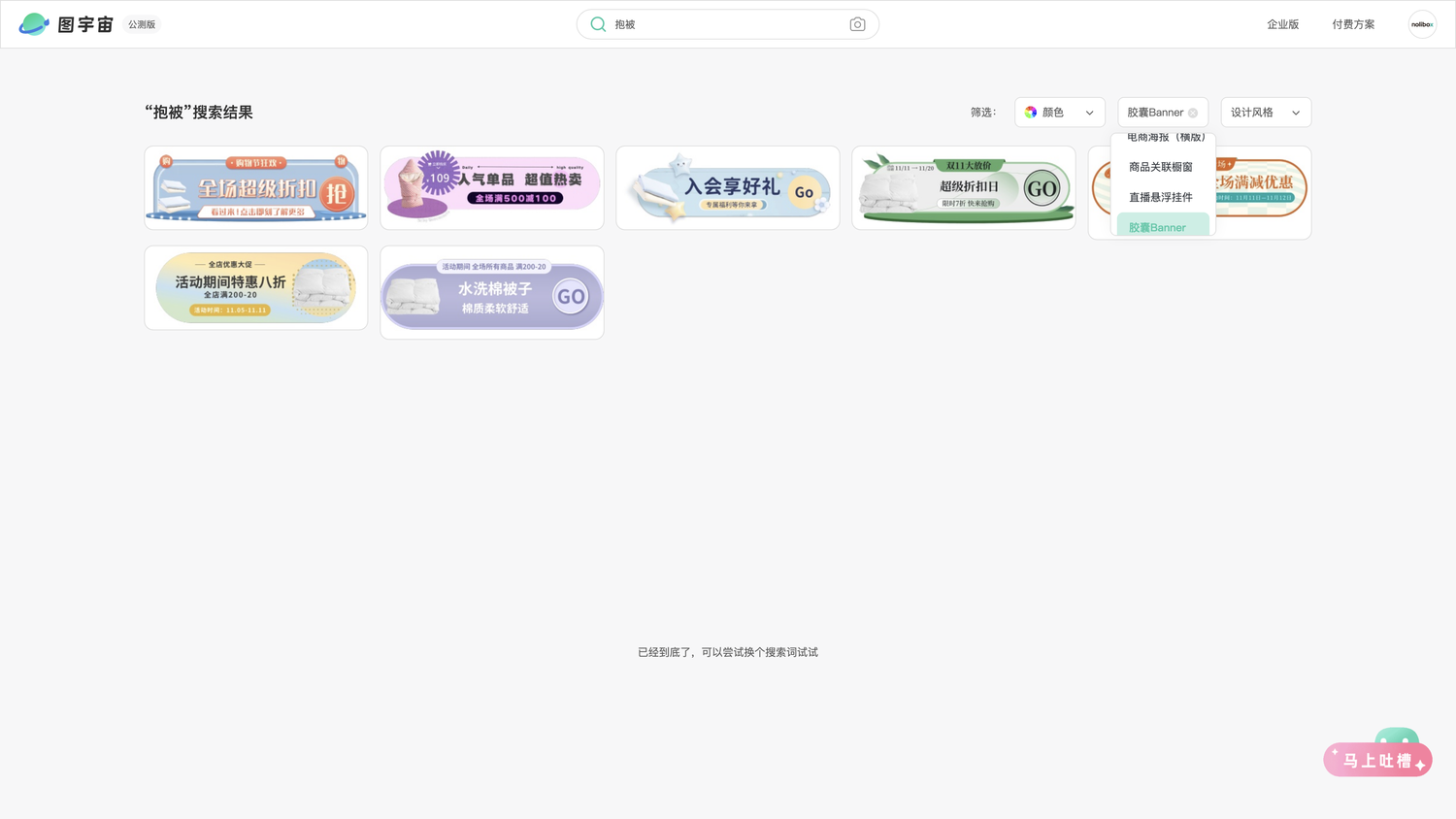
Task: Open the 付费方案 link
Action: point(1353,24)
